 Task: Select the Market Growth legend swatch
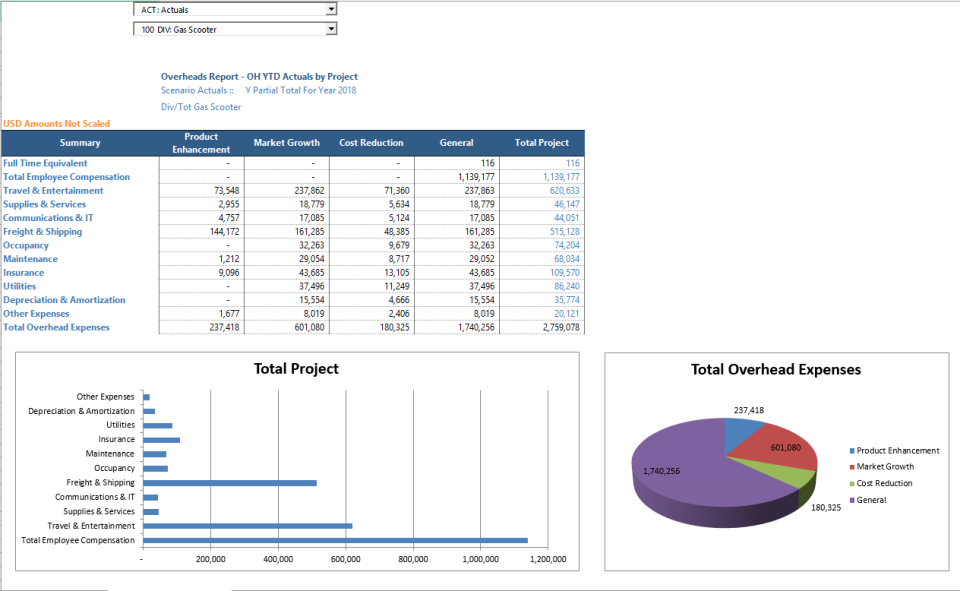click(852, 467)
